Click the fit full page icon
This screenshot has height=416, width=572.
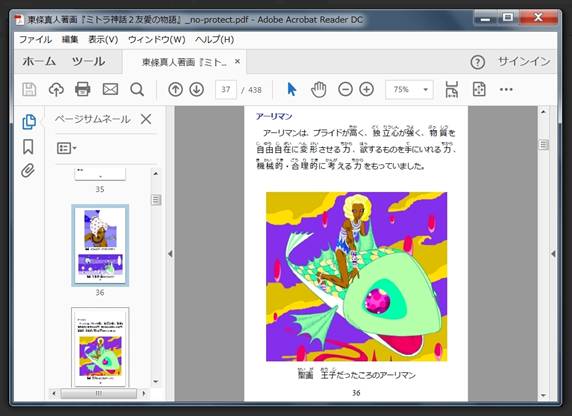(x=479, y=89)
